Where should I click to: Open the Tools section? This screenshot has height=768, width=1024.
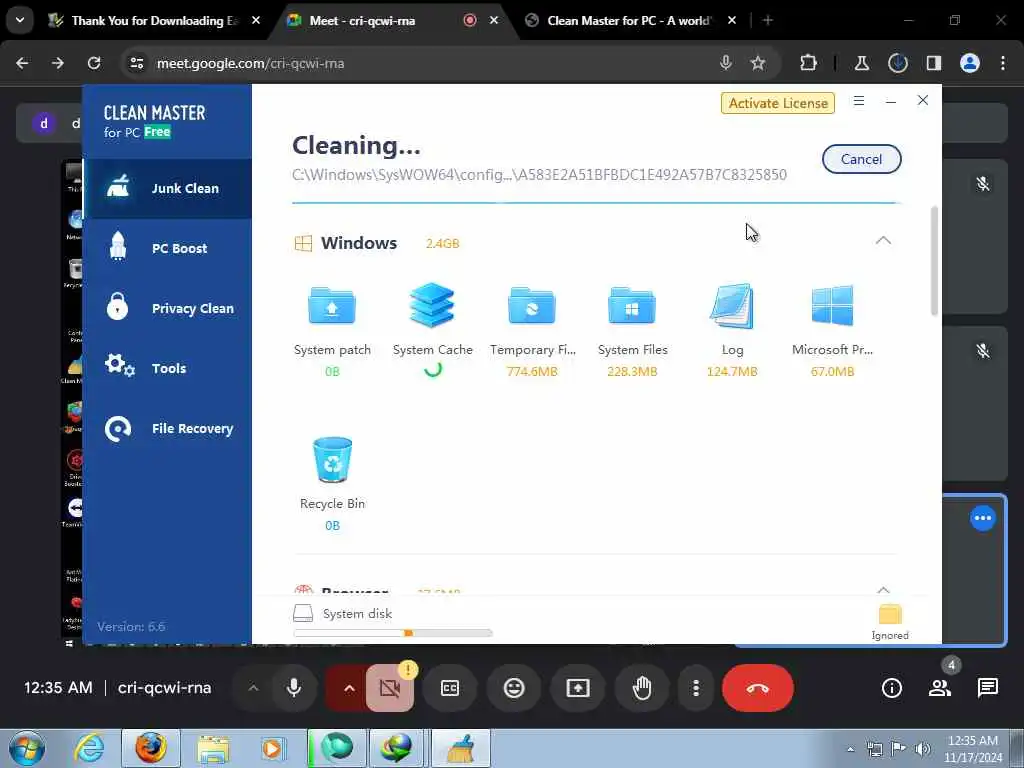pos(168,368)
